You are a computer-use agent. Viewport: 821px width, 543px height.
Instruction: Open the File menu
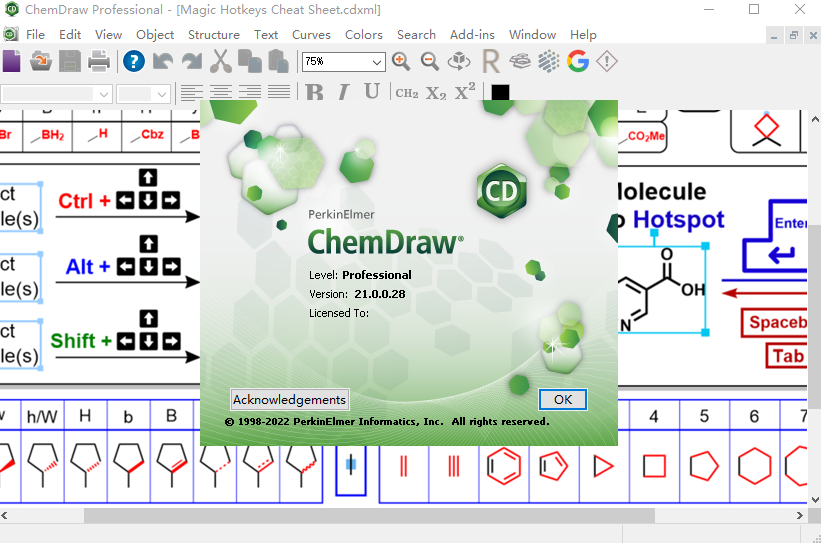35,35
